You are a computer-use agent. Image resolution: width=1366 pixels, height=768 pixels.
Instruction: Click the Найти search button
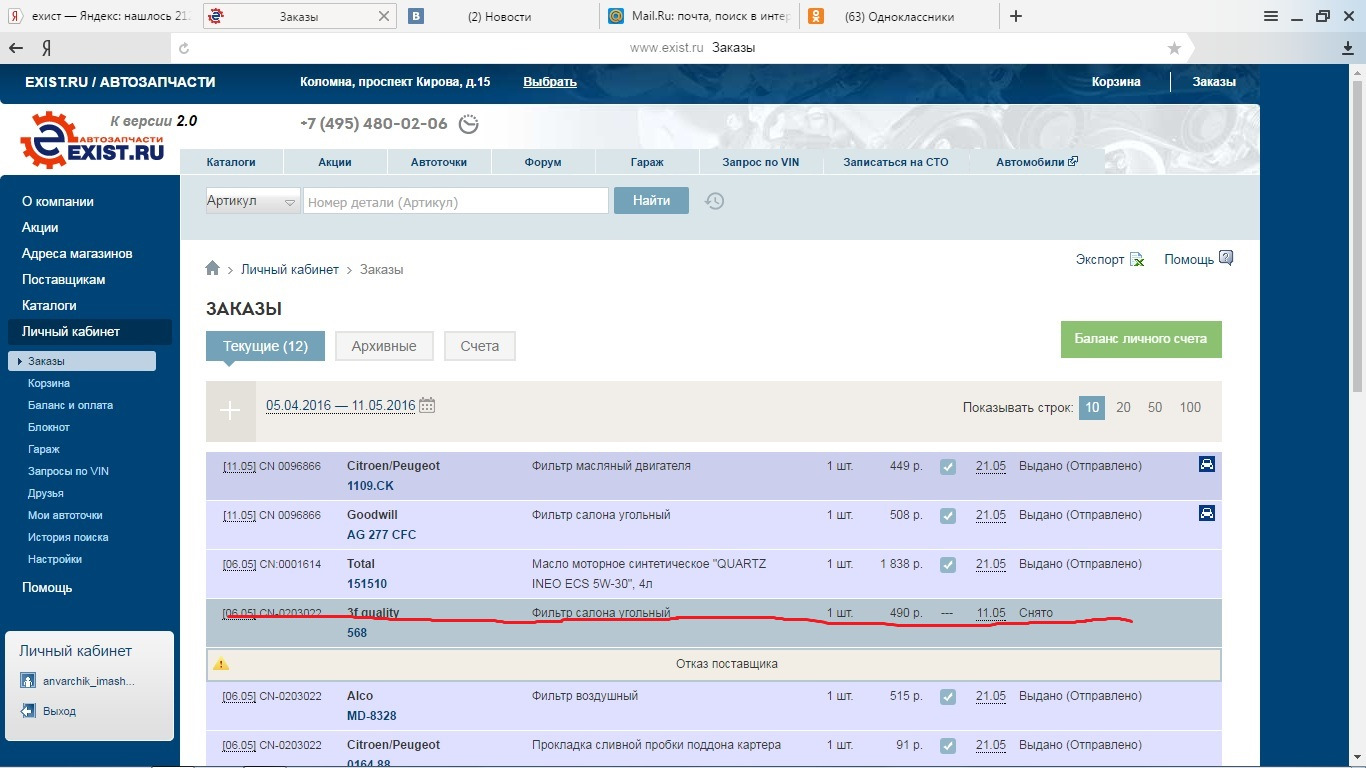point(651,200)
